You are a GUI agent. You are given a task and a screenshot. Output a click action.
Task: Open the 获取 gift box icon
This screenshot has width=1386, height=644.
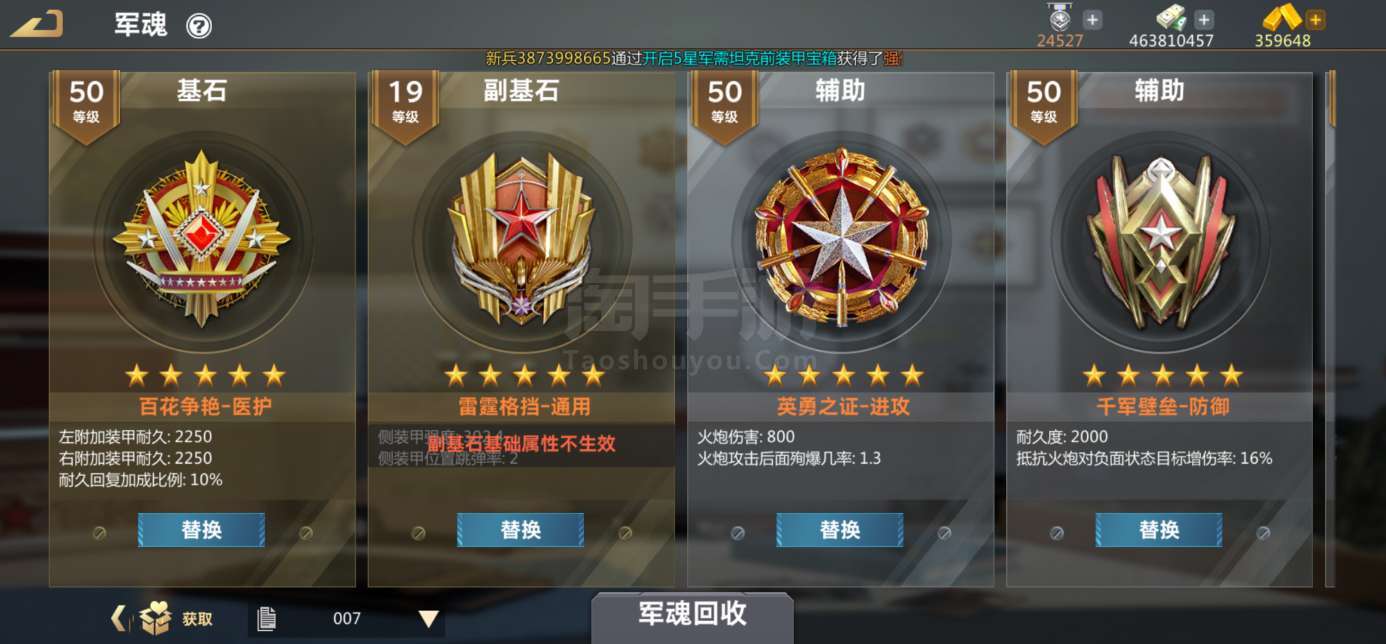155,619
